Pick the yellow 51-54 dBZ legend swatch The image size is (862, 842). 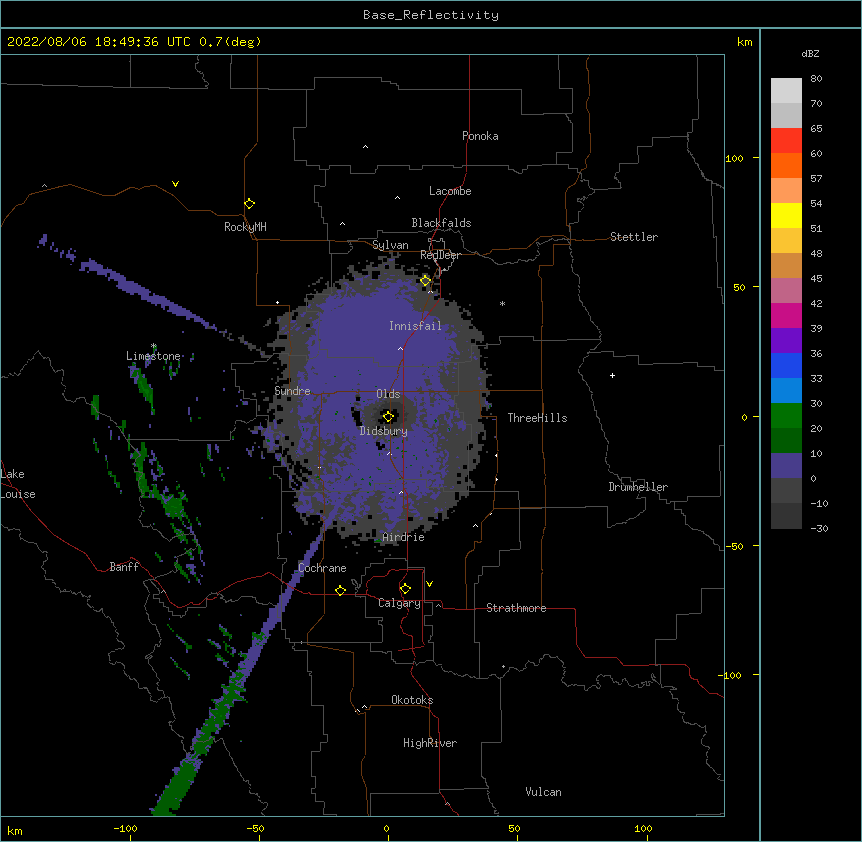click(x=786, y=215)
